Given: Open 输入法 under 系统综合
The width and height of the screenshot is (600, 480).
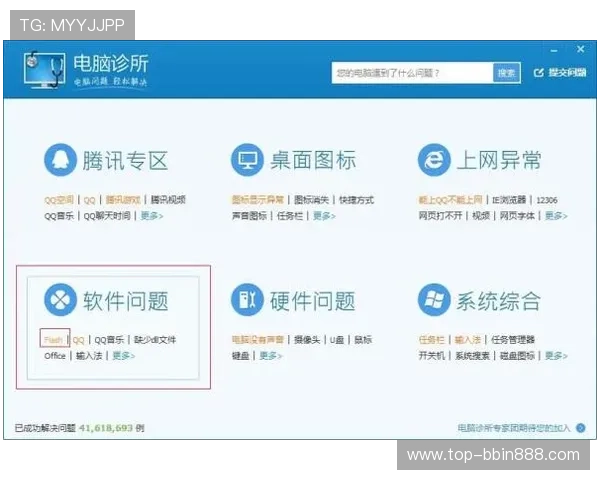Looking at the screenshot, I should pyautogui.click(x=468, y=340).
